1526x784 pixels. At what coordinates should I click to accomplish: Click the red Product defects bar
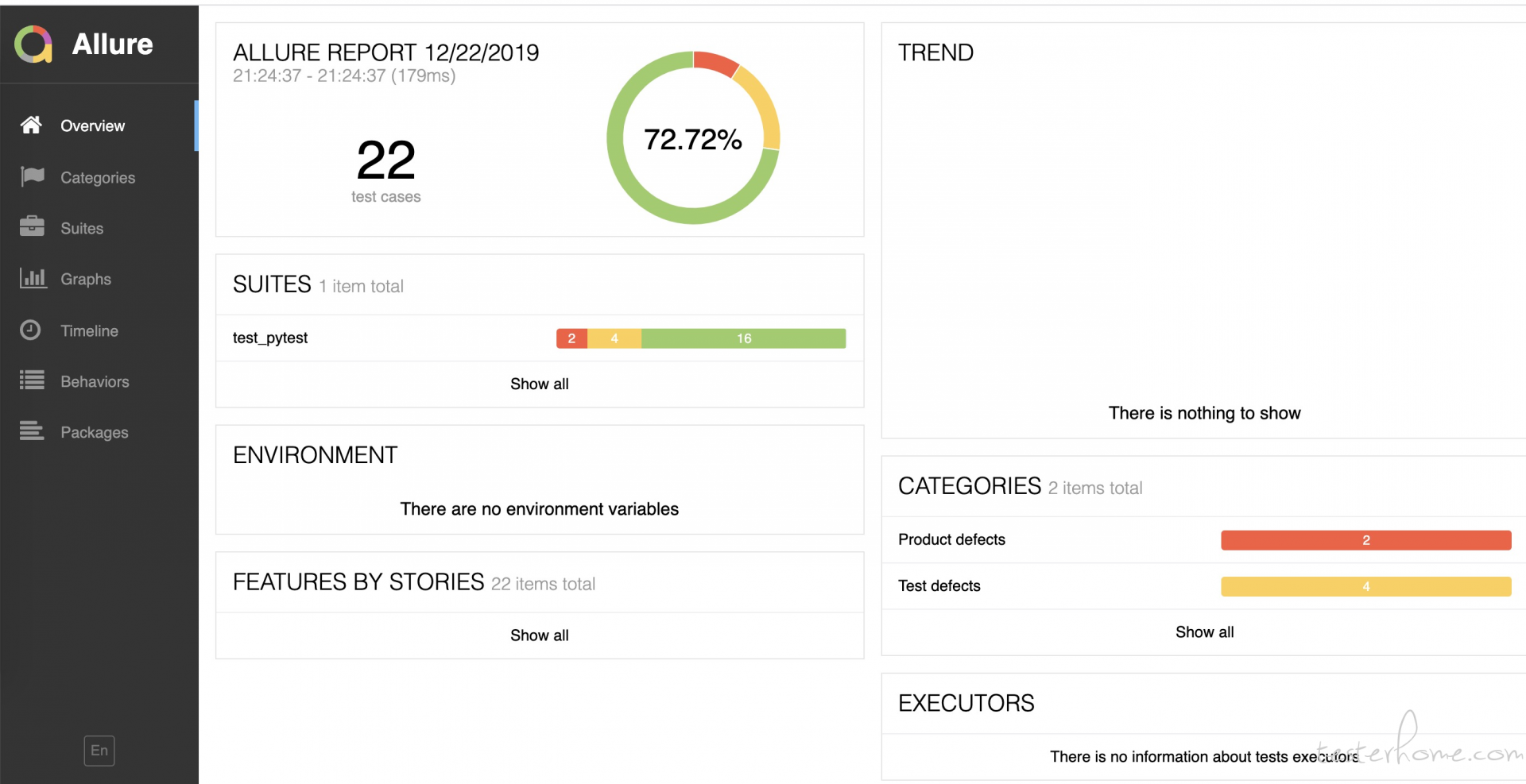pos(1366,540)
